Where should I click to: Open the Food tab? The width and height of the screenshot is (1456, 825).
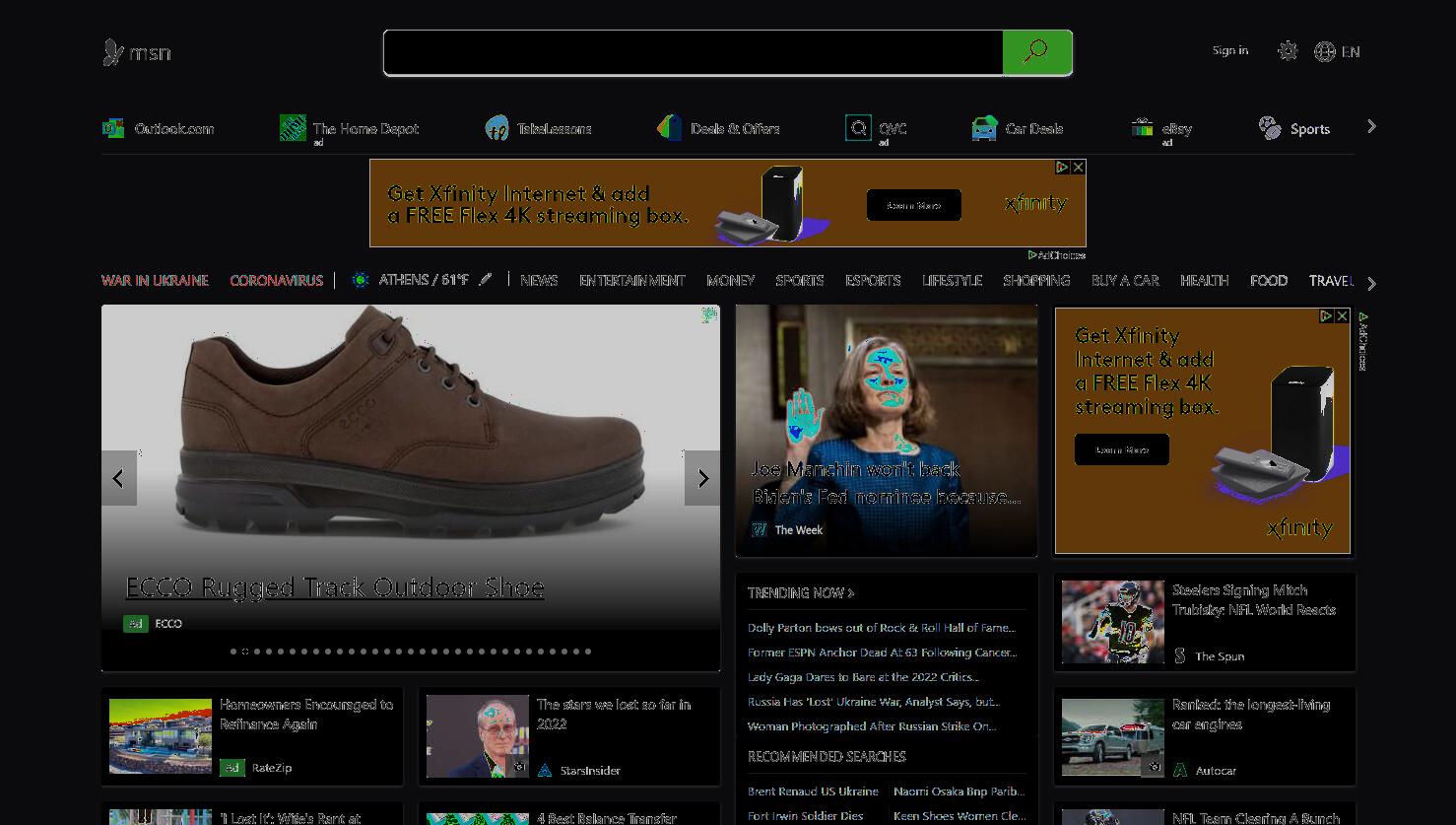tap(1269, 280)
